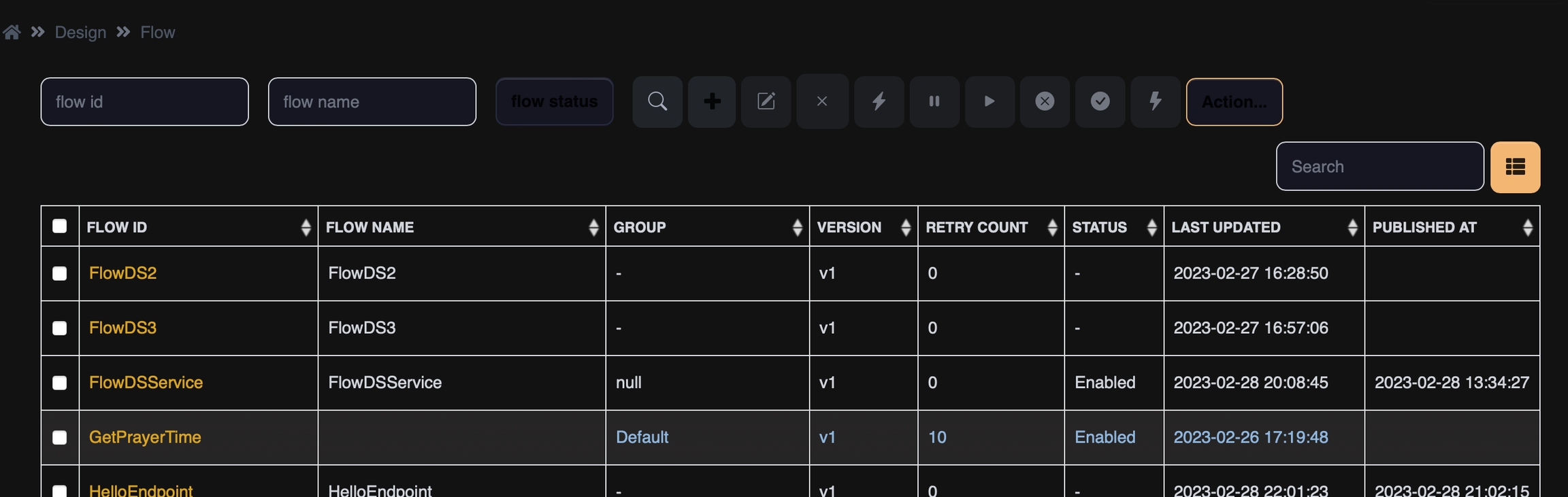Viewport: 1568px width, 497px height.
Task: Click Flow in the breadcrumb
Action: click(x=157, y=32)
